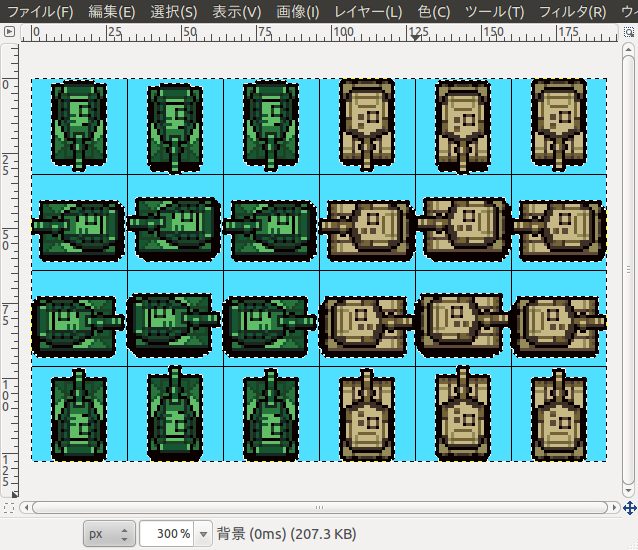
Task: Click the navigation cross icon at bottom-right
Action: pyautogui.click(x=629, y=508)
